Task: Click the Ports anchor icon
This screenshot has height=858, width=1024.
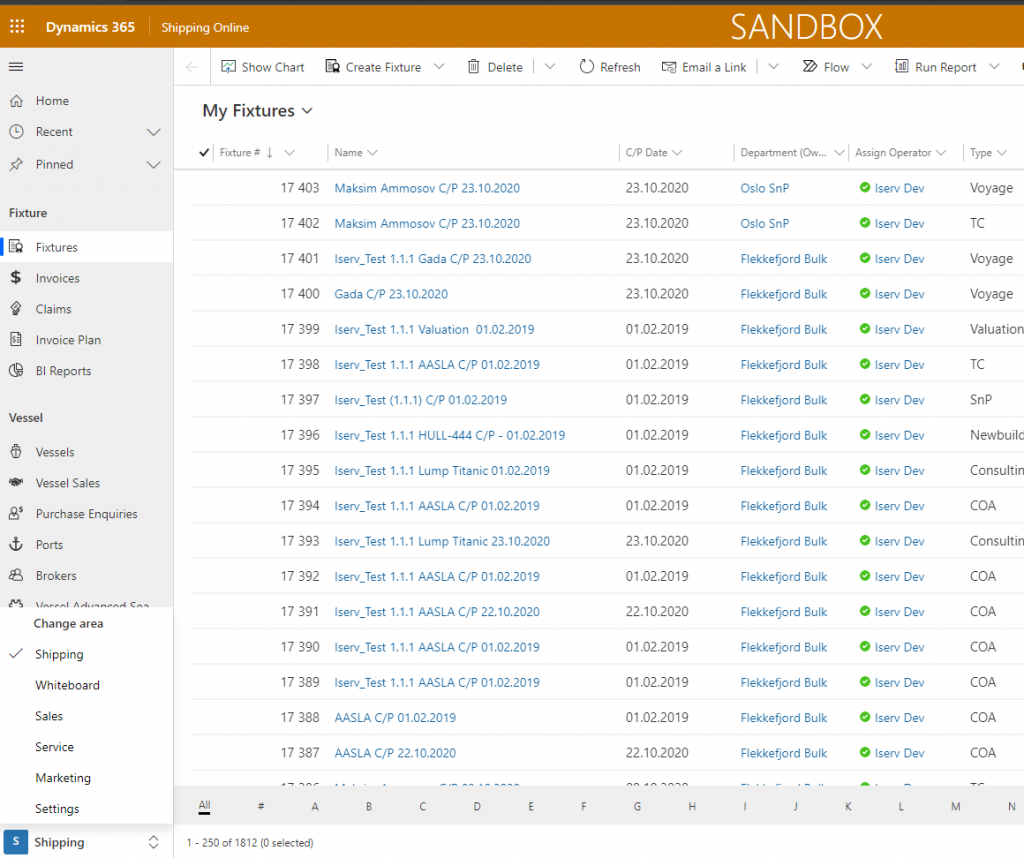Action: (16, 545)
